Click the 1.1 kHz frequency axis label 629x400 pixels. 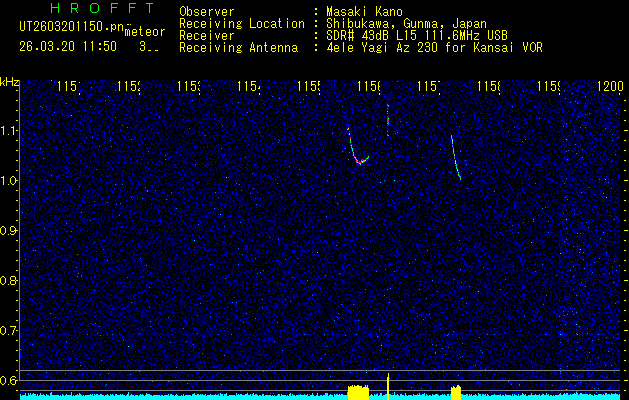tap(9, 130)
